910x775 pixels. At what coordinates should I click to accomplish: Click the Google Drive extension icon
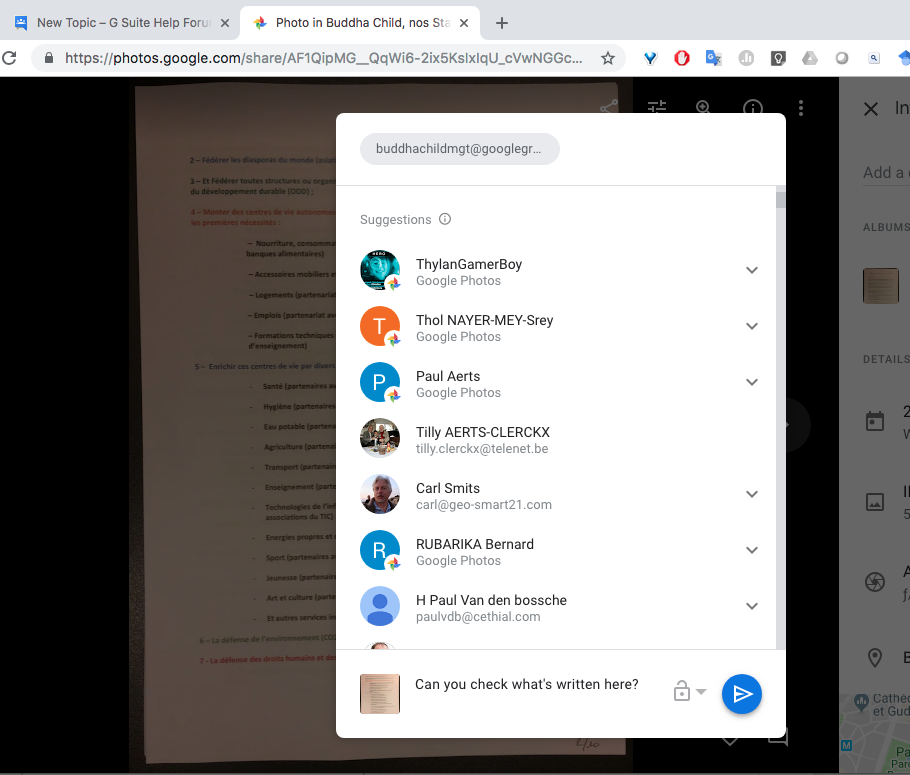810,58
